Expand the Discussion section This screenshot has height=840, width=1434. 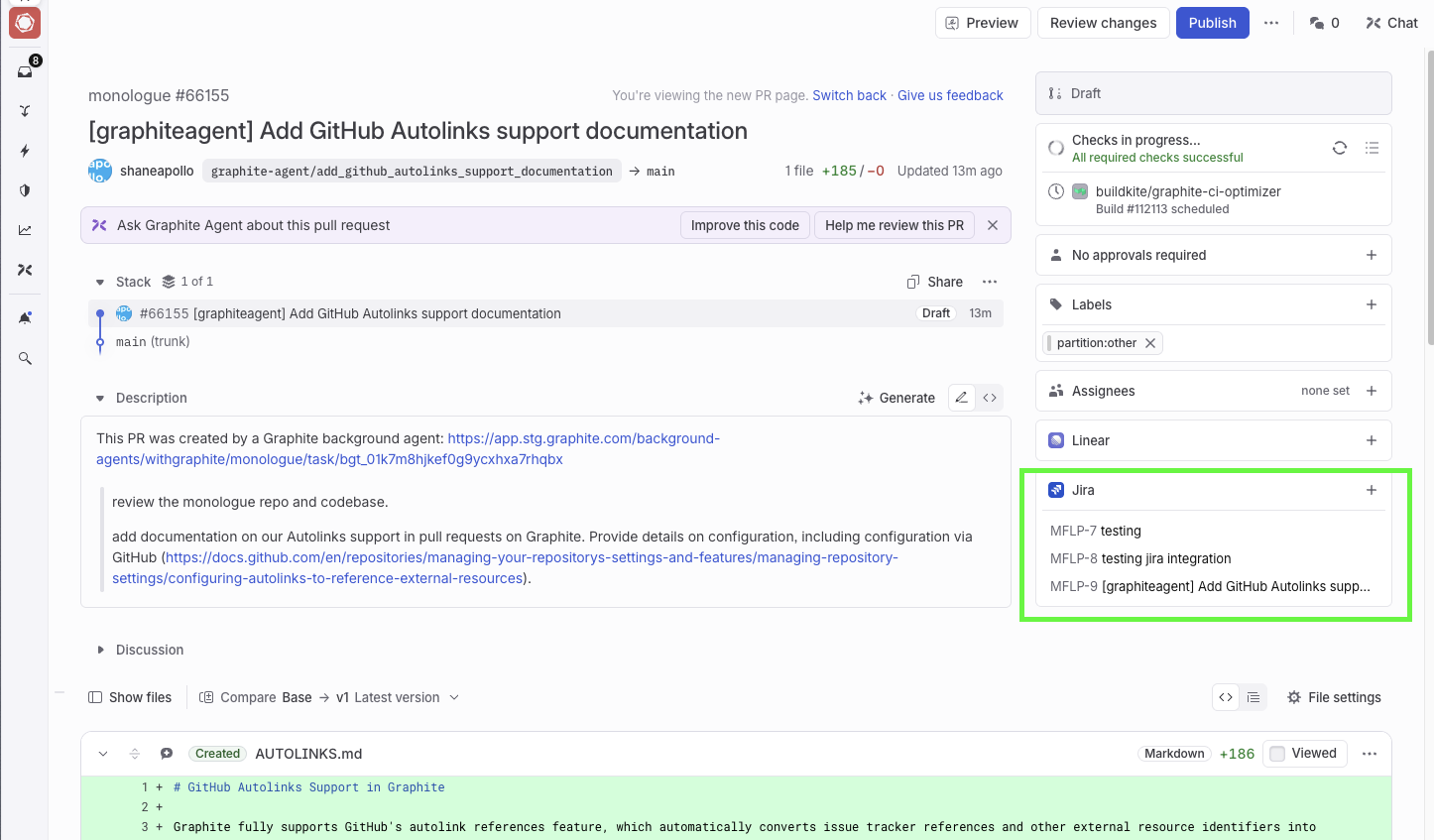click(x=100, y=650)
